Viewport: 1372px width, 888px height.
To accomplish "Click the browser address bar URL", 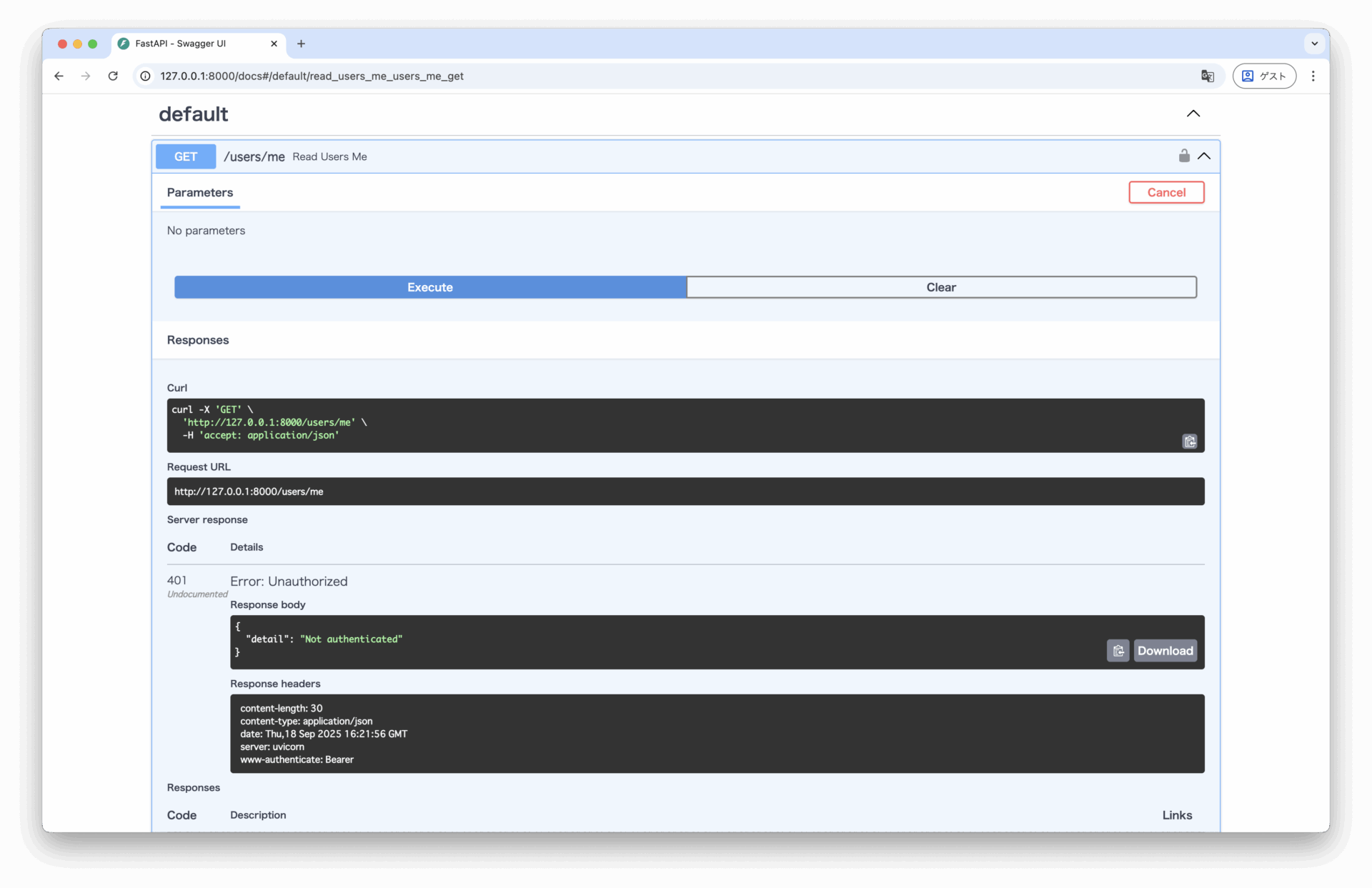I will [x=312, y=76].
